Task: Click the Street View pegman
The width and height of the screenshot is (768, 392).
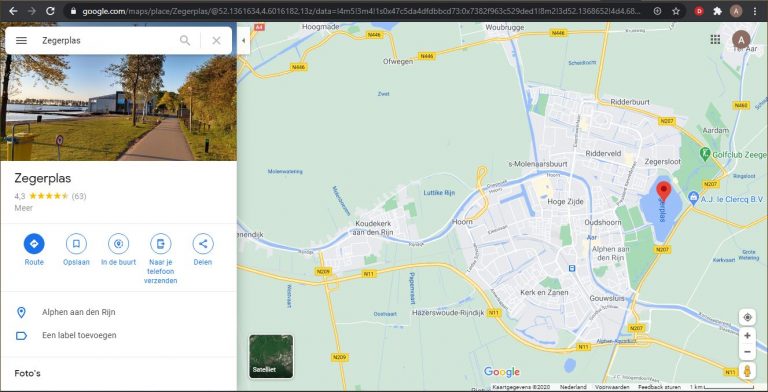Action: coord(747,371)
